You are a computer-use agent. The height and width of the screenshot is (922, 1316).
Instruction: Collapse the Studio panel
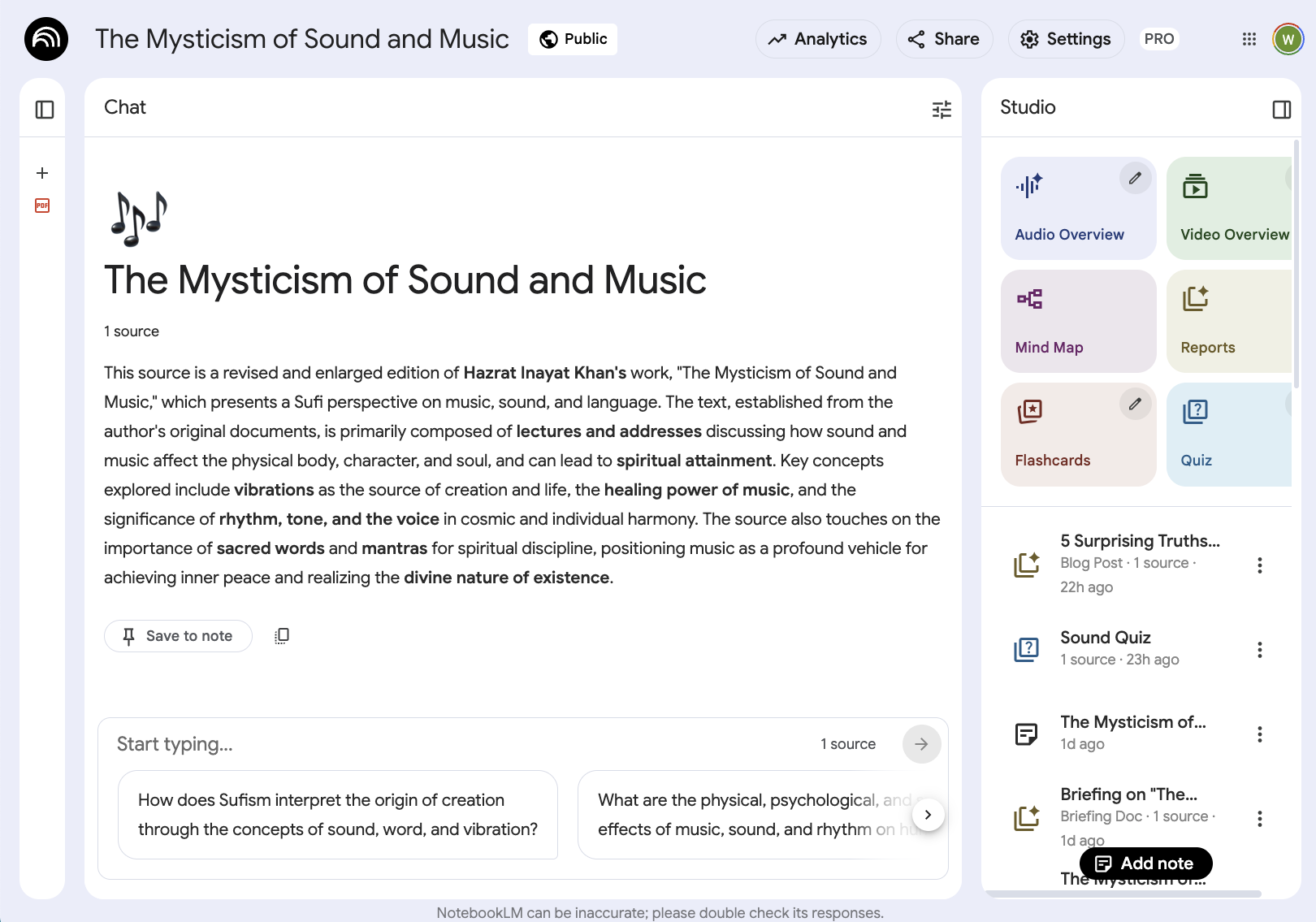click(x=1281, y=110)
